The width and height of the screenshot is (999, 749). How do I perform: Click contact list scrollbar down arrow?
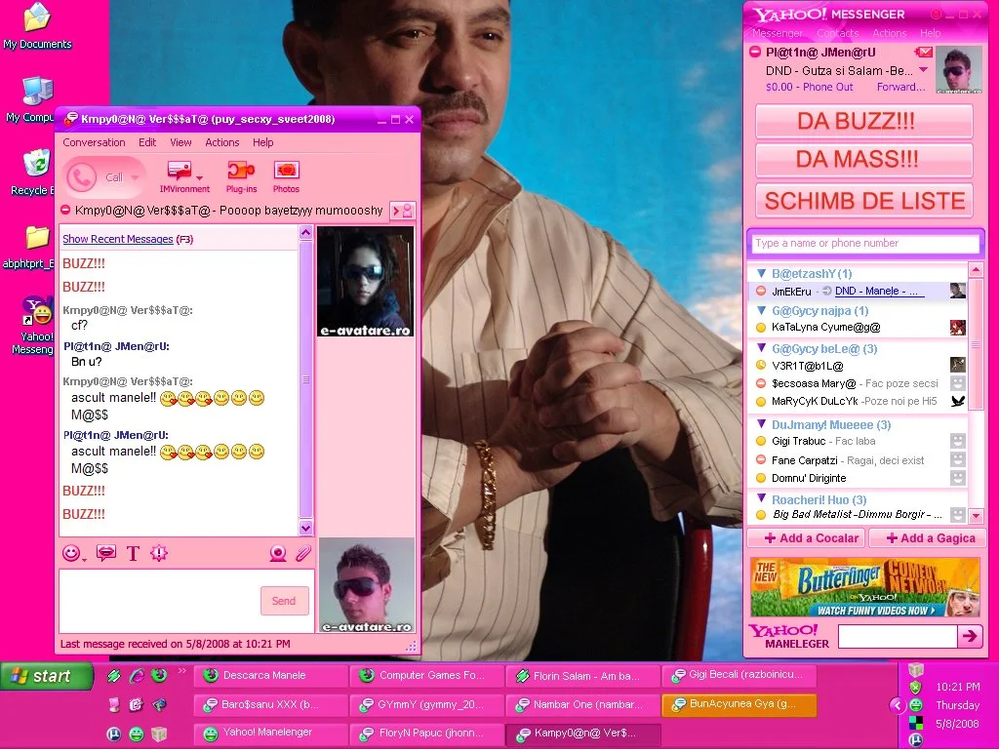tap(975, 515)
